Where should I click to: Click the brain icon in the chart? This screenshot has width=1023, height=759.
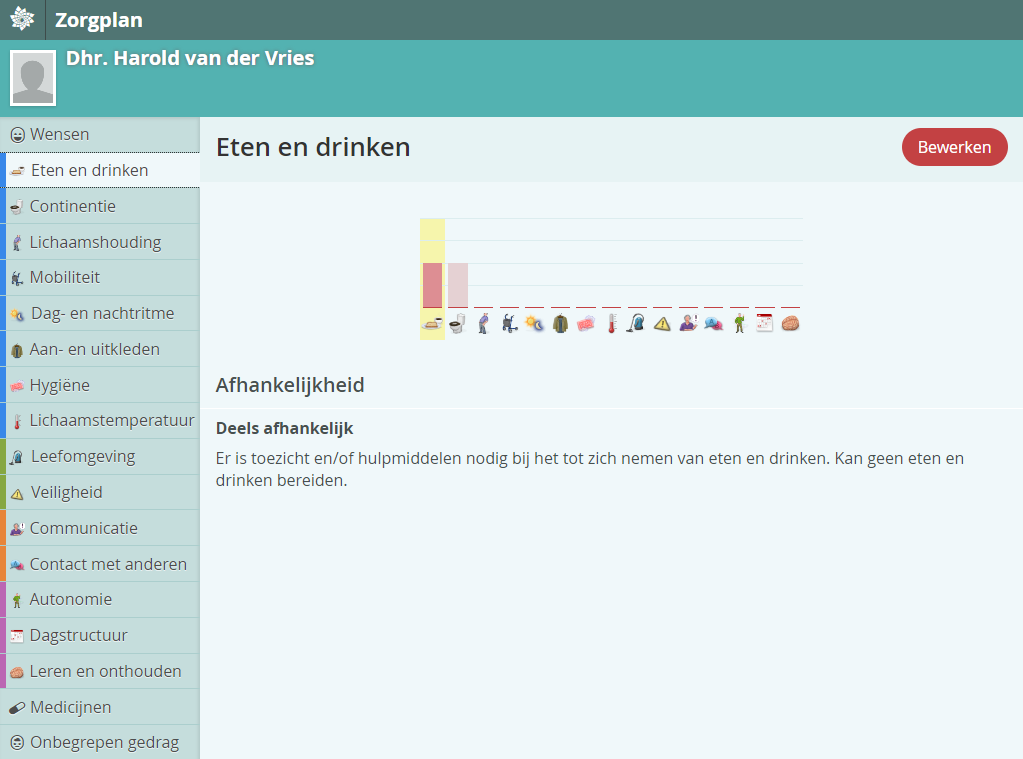click(x=790, y=323)
